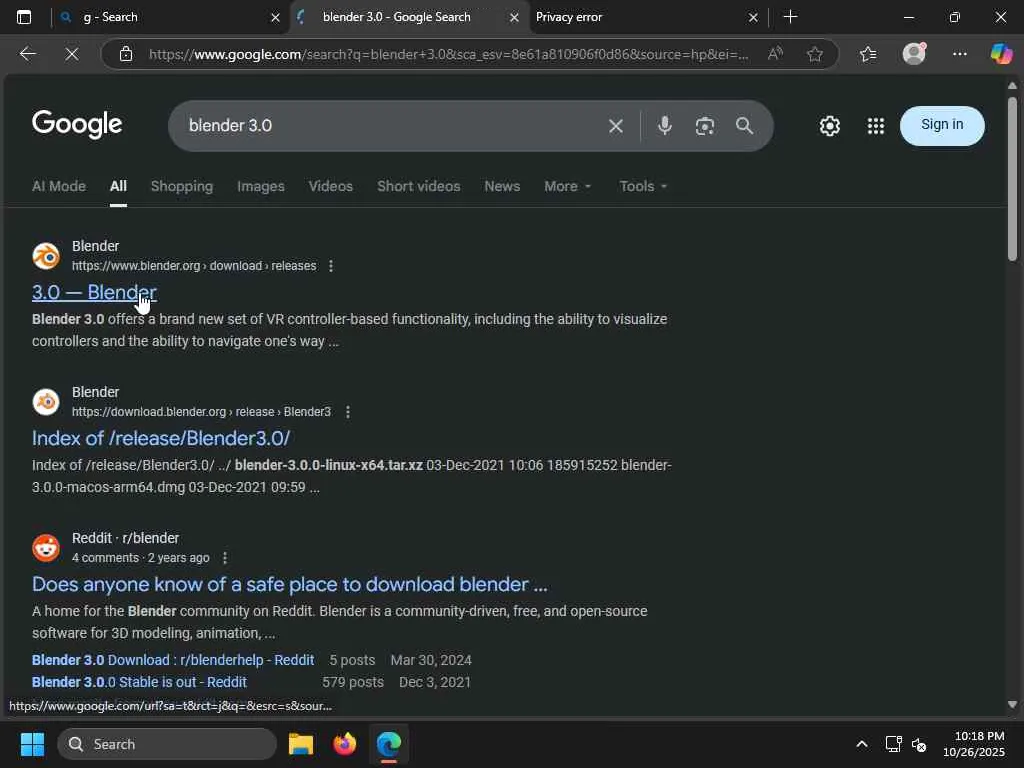Focus the browser address bar URL
1024x768 pixels.
[x=448, y=54]
